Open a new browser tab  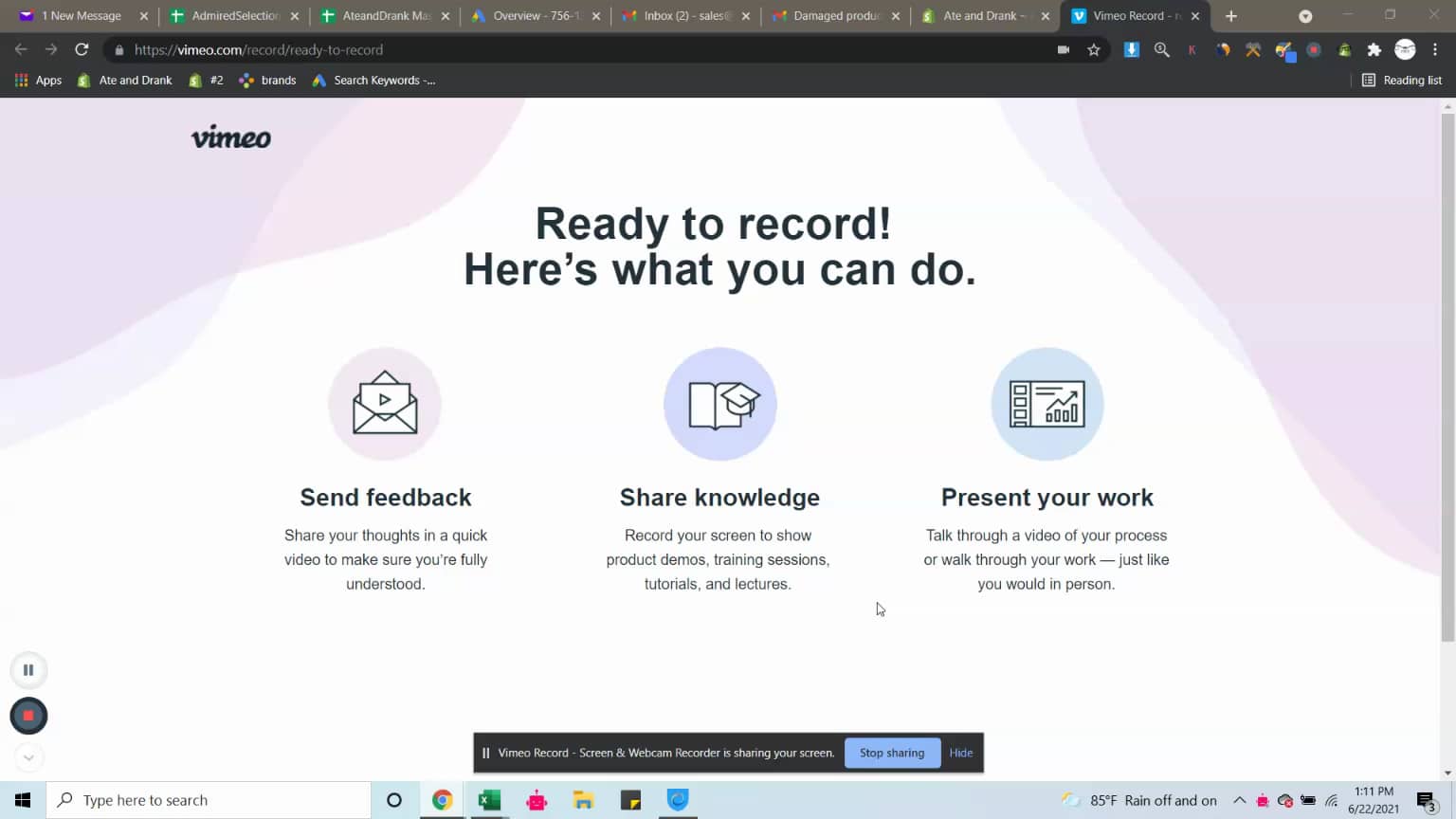click(1231, 16)
